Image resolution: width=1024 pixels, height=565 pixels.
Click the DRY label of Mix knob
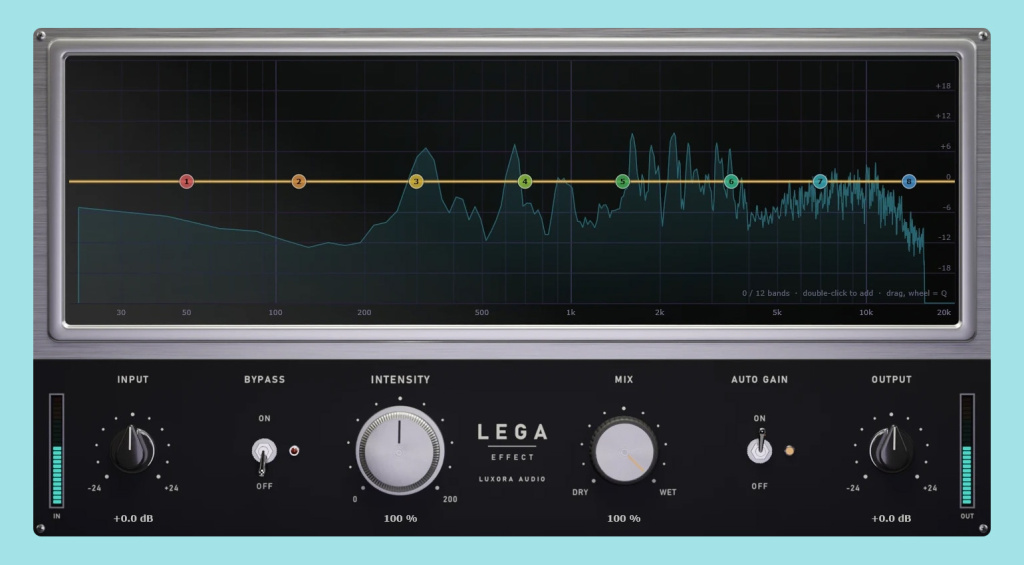580,492
